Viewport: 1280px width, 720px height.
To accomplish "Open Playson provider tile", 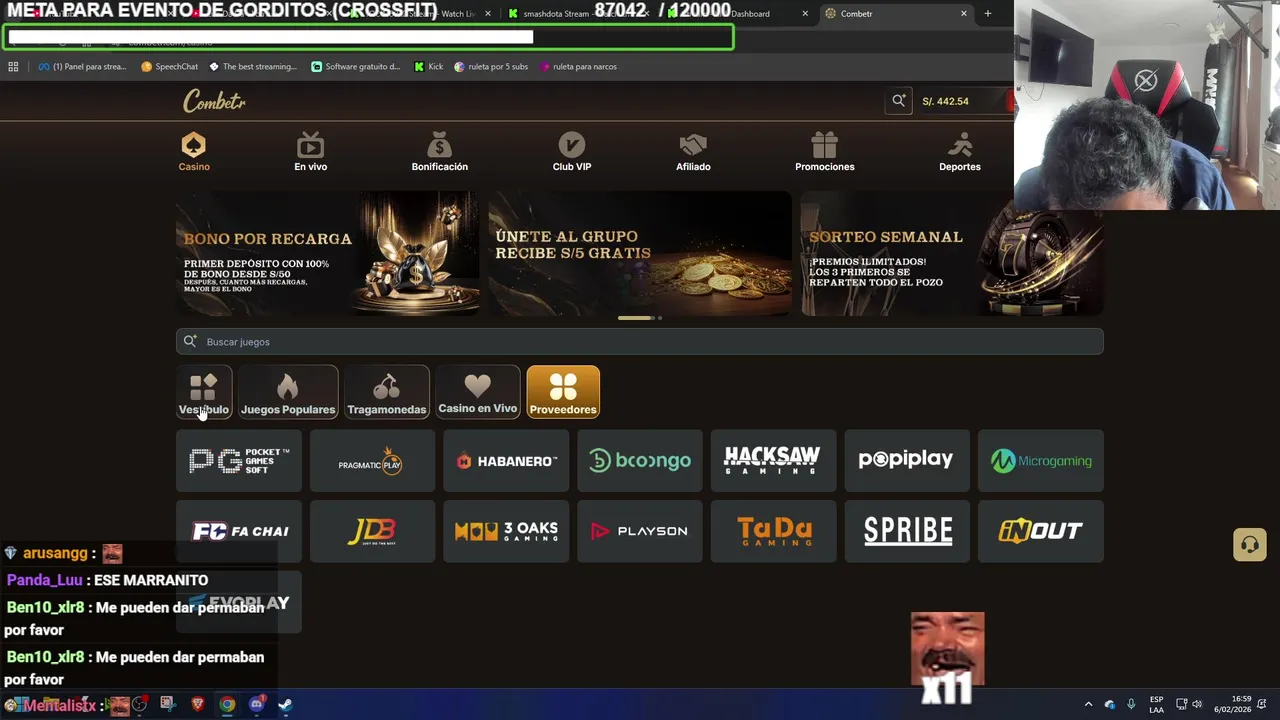I will pyautogui.click(x=640, y=531).
